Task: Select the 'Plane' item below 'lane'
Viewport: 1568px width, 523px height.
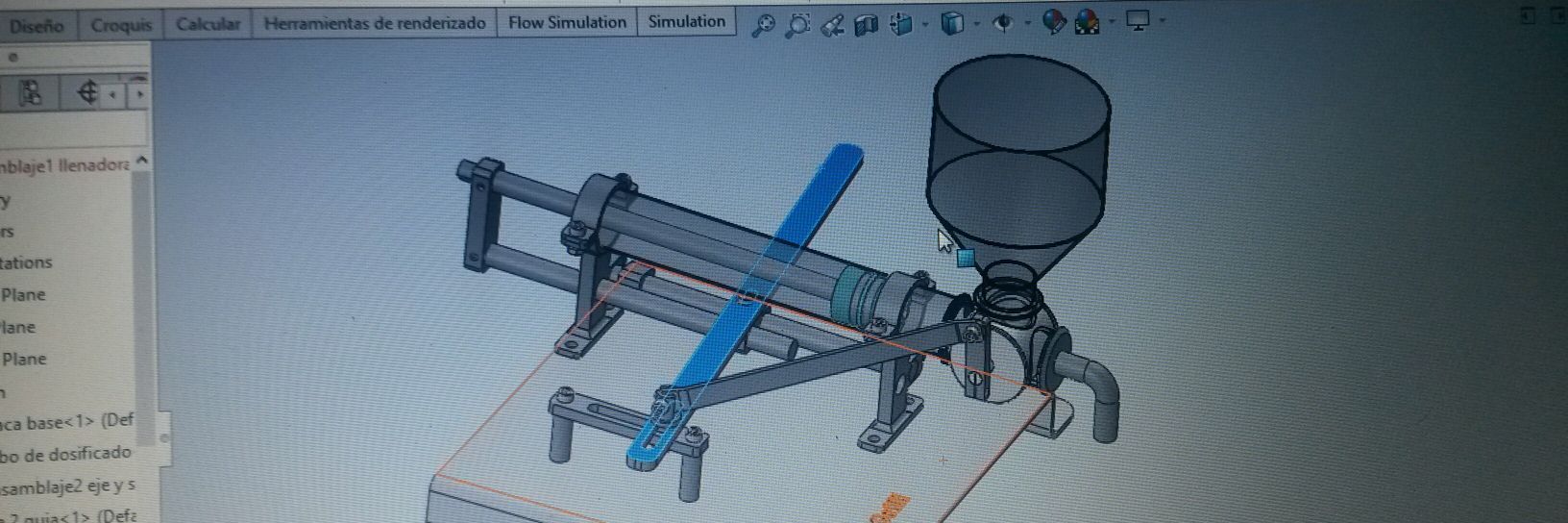Action: point(23,359)
